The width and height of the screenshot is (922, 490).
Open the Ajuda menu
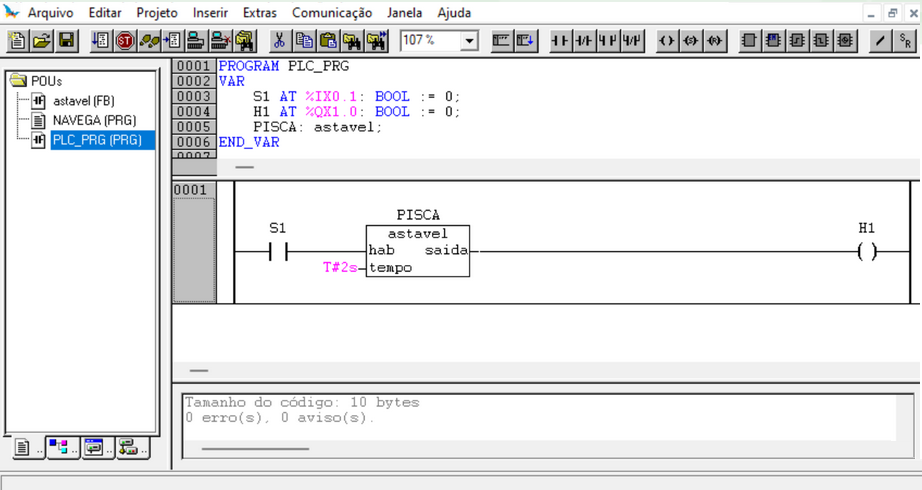tap(454, 12)
